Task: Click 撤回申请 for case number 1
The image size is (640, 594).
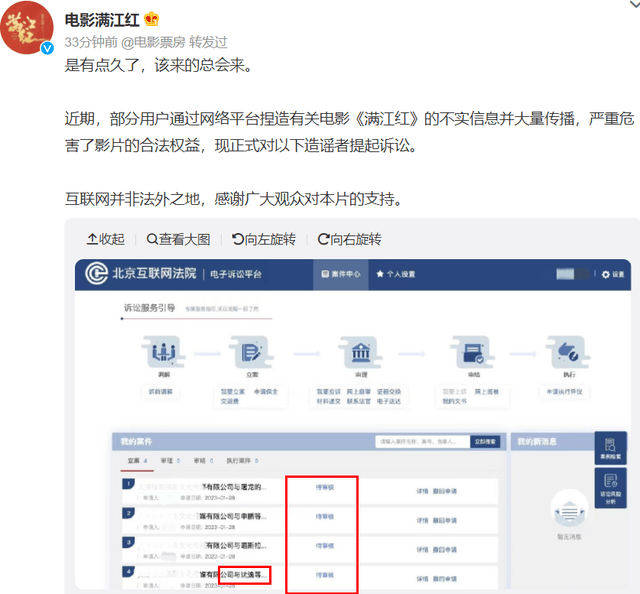Action: click(445, 491)
